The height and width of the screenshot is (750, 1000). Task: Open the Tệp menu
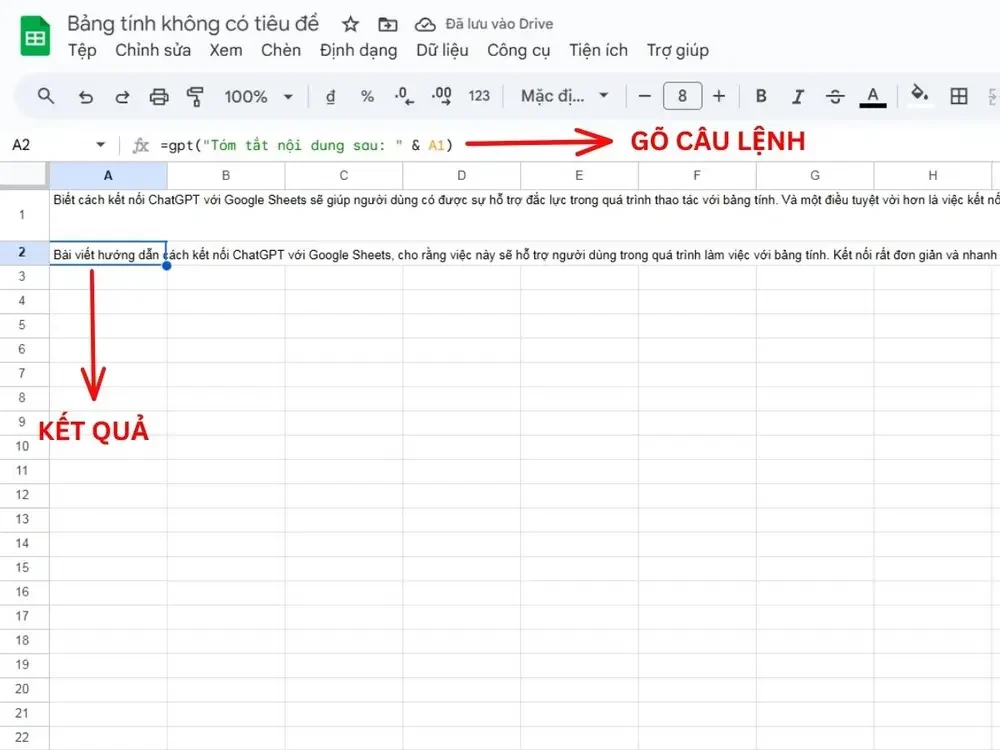(82, 50)
